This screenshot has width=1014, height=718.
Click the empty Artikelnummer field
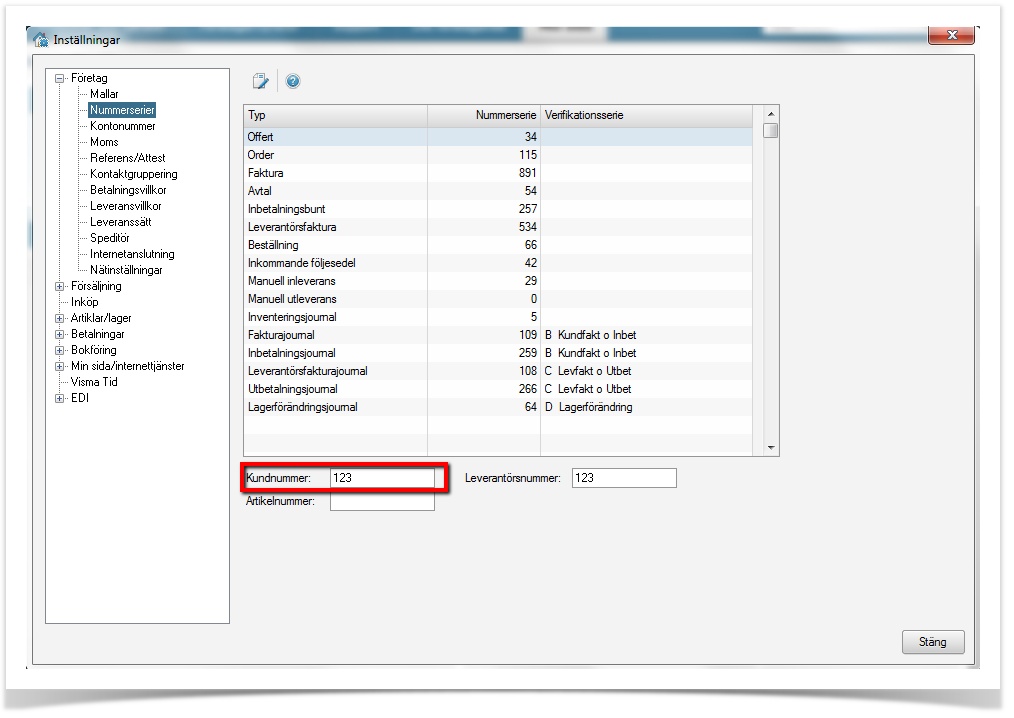382,502
